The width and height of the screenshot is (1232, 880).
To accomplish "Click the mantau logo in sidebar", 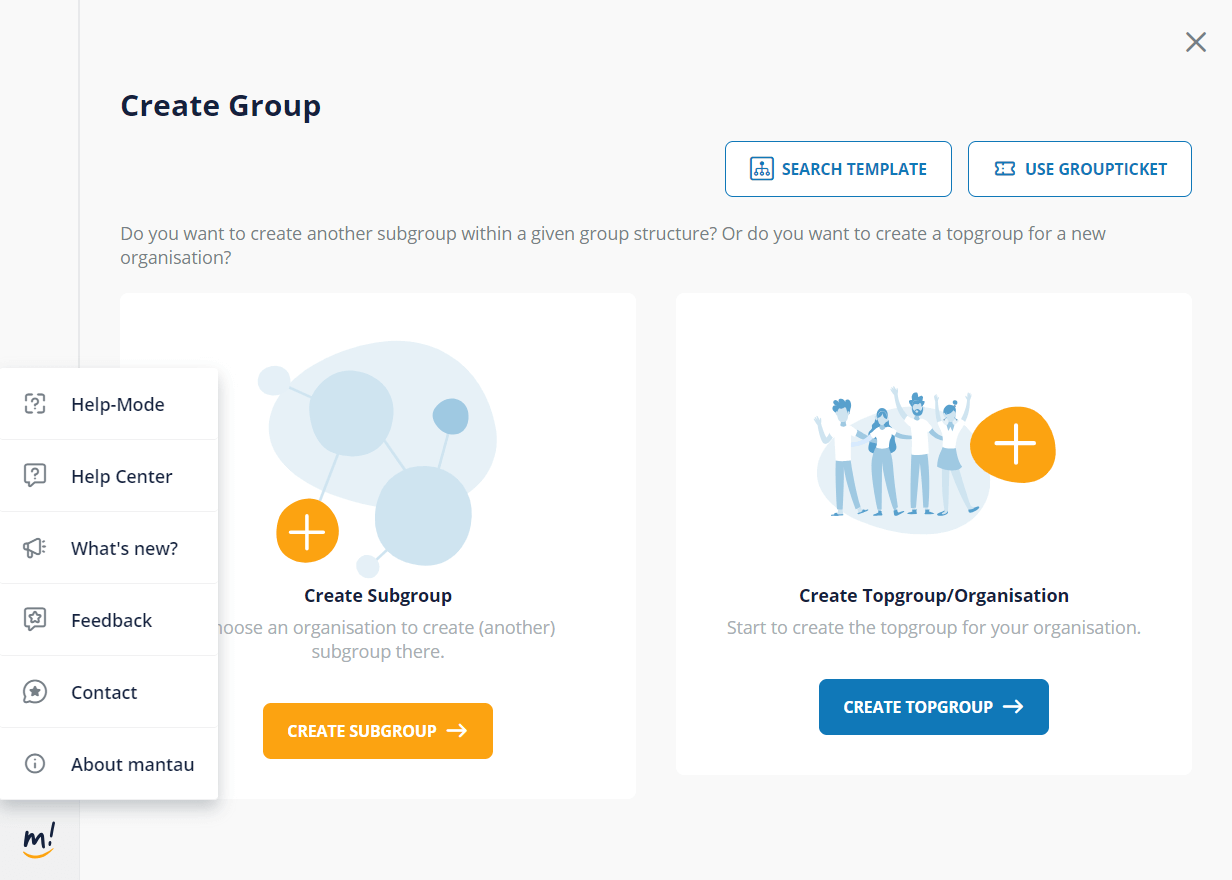I will pyautogui.click(x=38, y=840).
